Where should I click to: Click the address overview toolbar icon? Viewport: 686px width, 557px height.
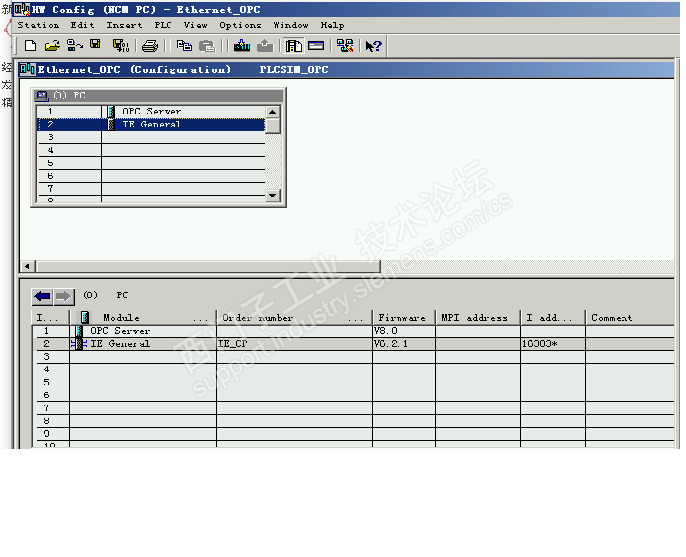316,46
